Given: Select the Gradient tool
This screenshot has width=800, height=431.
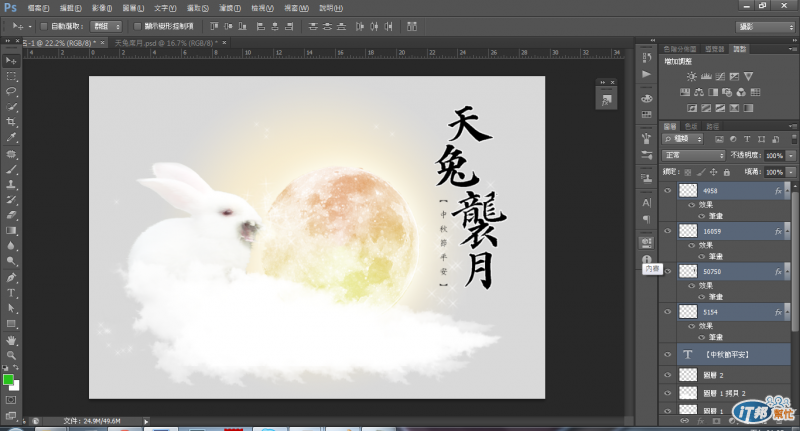Looking at the screenshot, I should point(11,231).
